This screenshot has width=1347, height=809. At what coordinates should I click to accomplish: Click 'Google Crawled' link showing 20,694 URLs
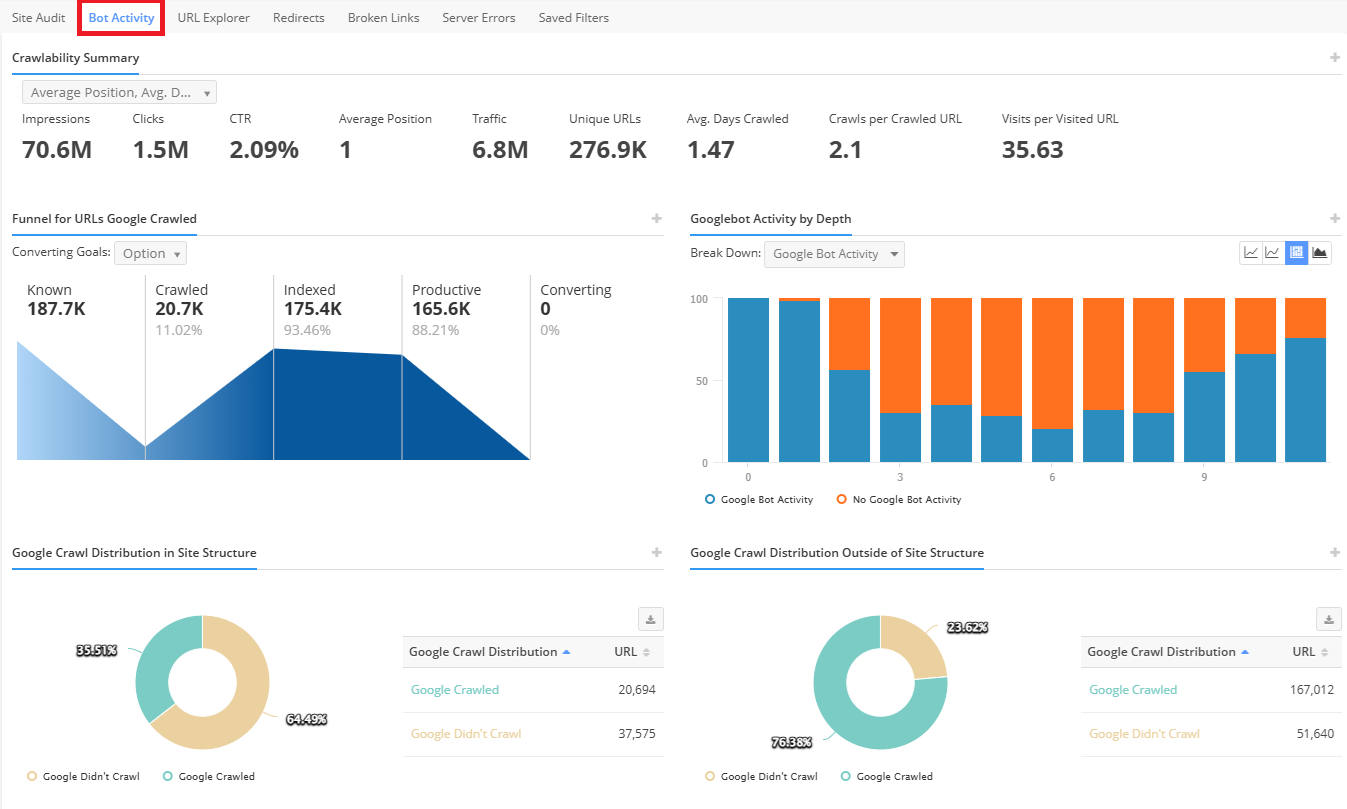click(454, 690)
